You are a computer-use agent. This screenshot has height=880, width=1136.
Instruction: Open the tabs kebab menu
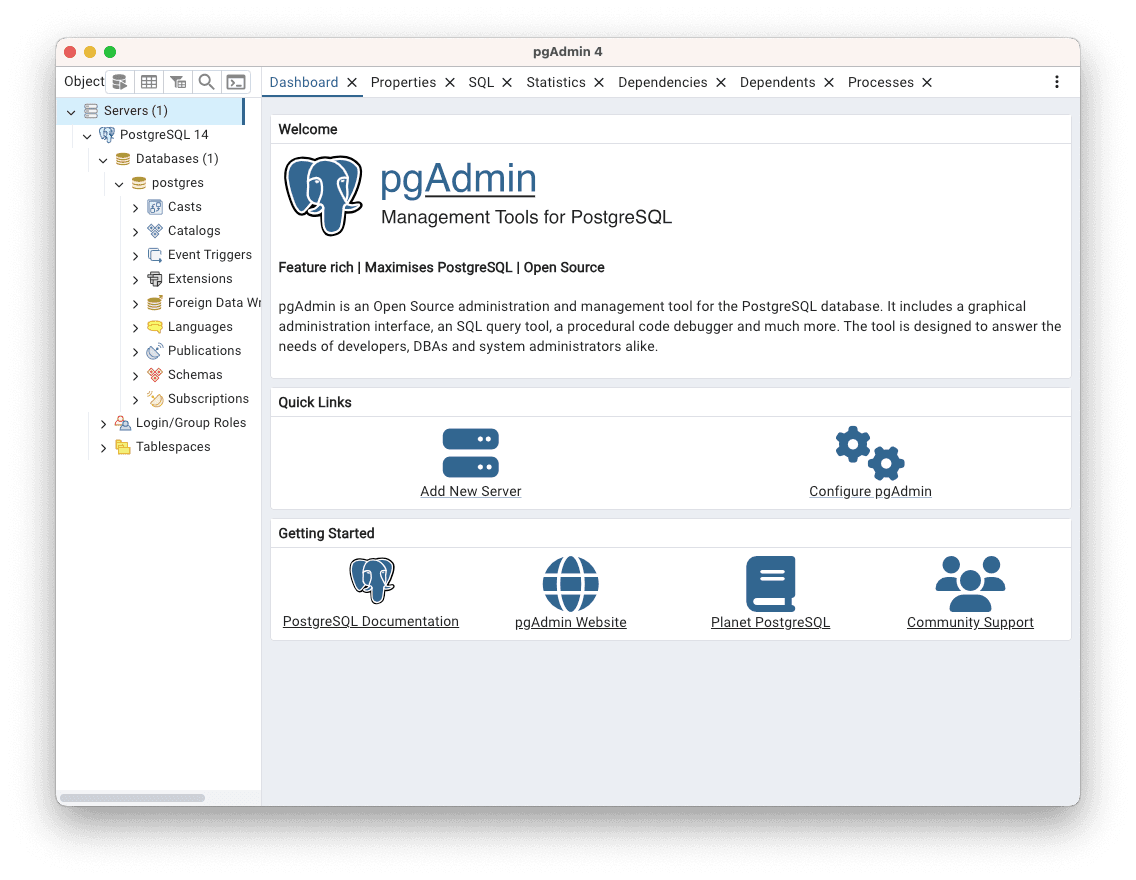click(x=1057, y=82)
